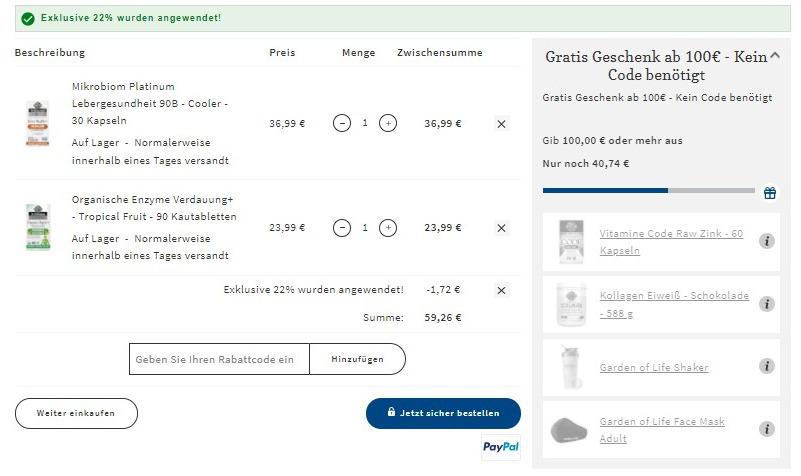Click the discount amount -1,72 €
801x476 pixels.
(x=442, y=290)
